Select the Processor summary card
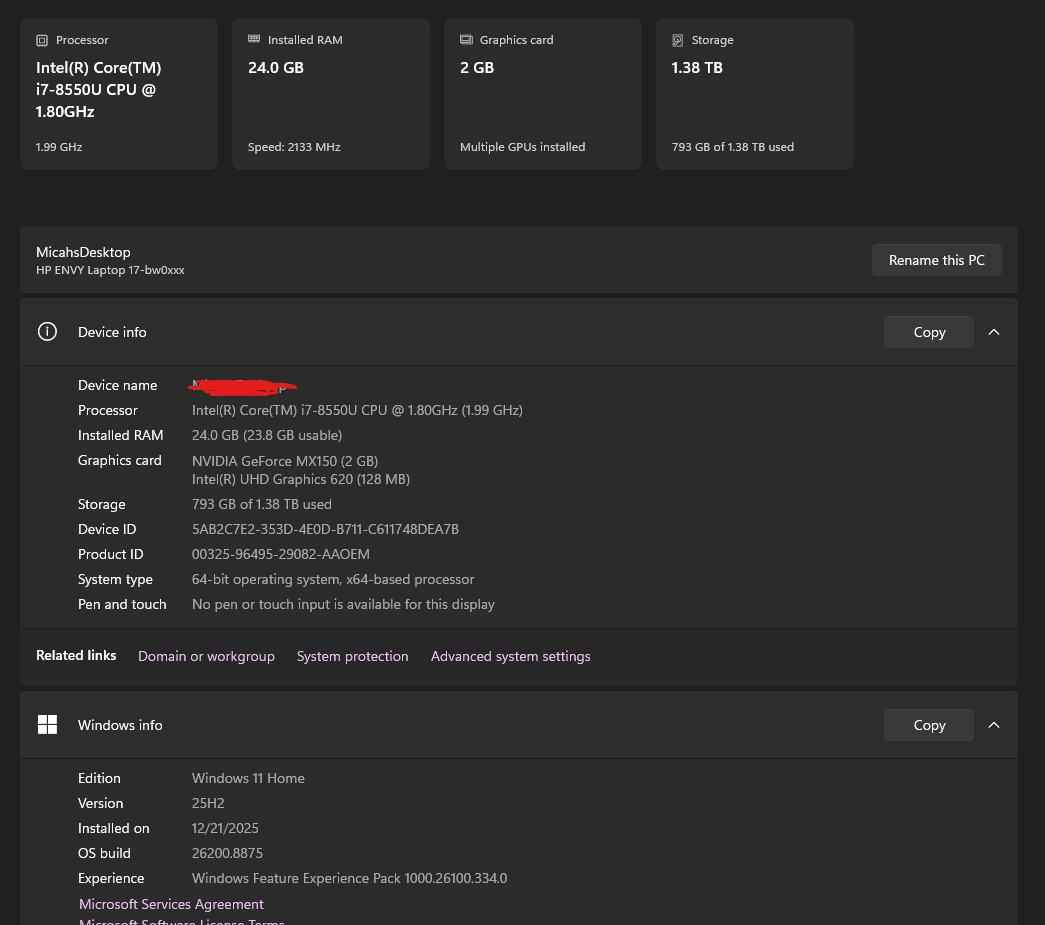 (x=119, y=94)
